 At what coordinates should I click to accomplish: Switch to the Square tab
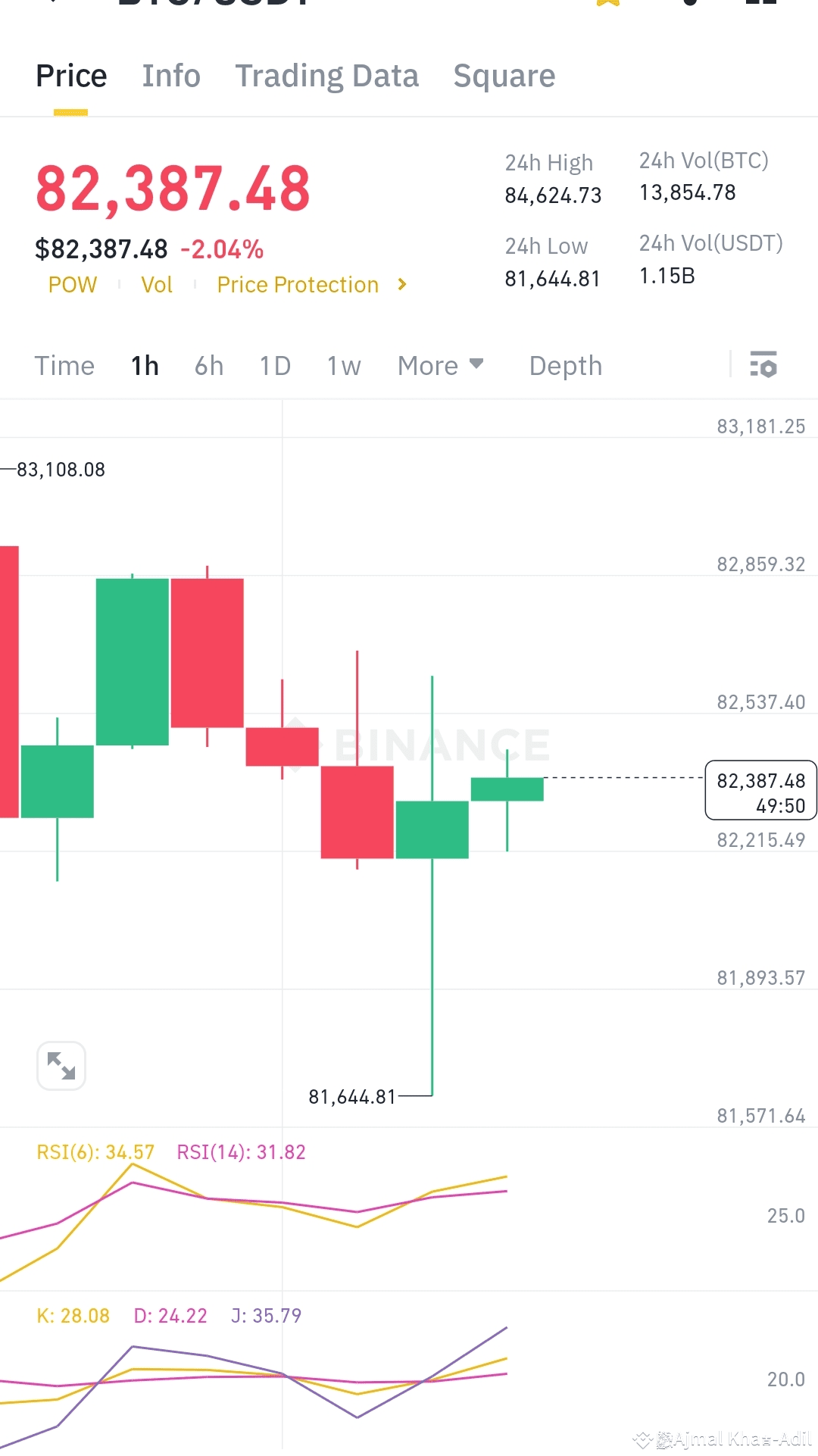[504, 76]
